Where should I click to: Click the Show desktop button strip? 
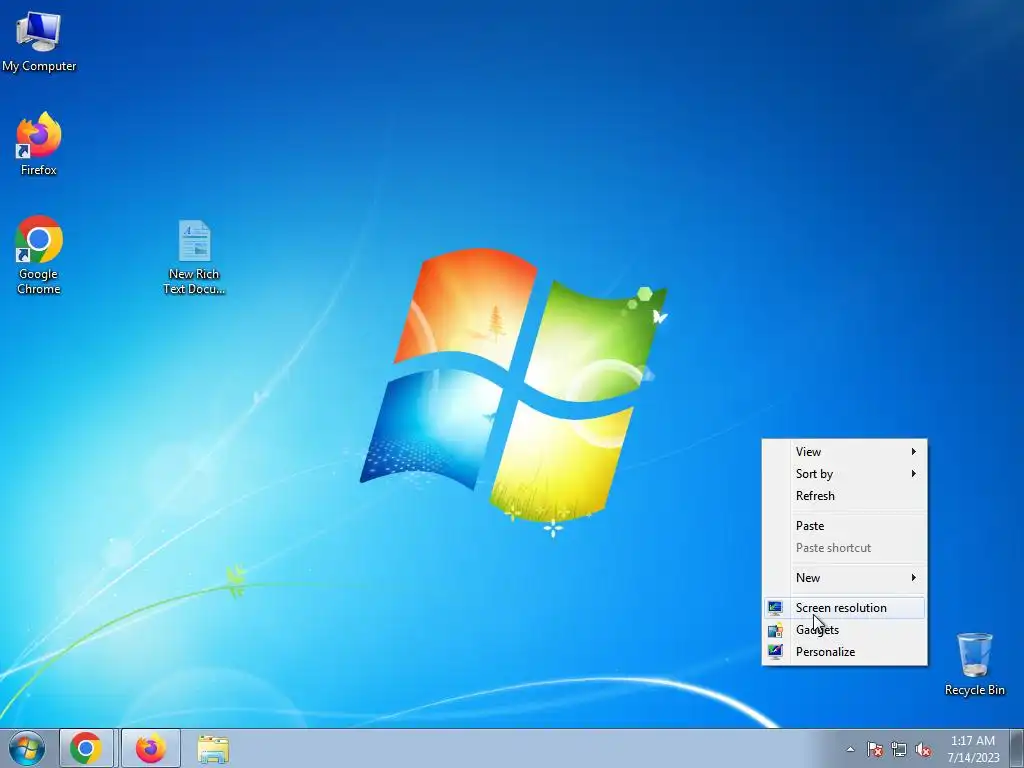coord(1017,748)
